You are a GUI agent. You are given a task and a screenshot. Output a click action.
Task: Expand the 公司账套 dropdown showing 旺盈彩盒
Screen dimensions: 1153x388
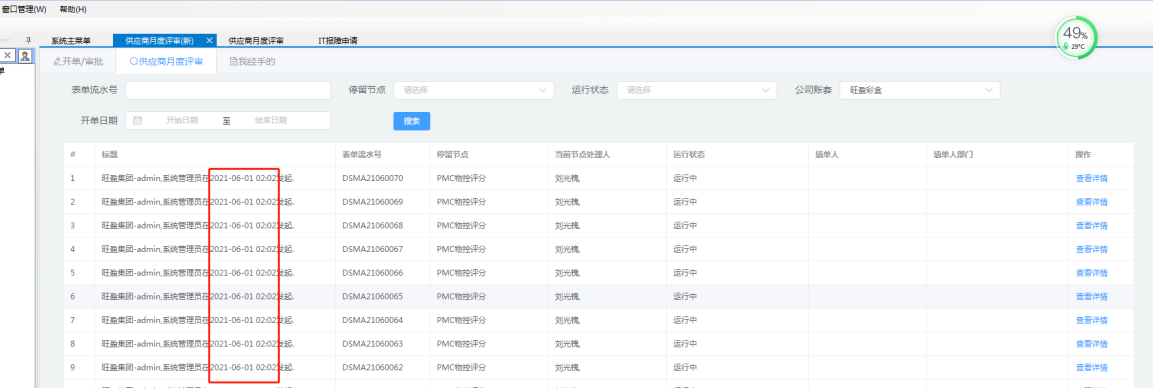pos(920,90)
